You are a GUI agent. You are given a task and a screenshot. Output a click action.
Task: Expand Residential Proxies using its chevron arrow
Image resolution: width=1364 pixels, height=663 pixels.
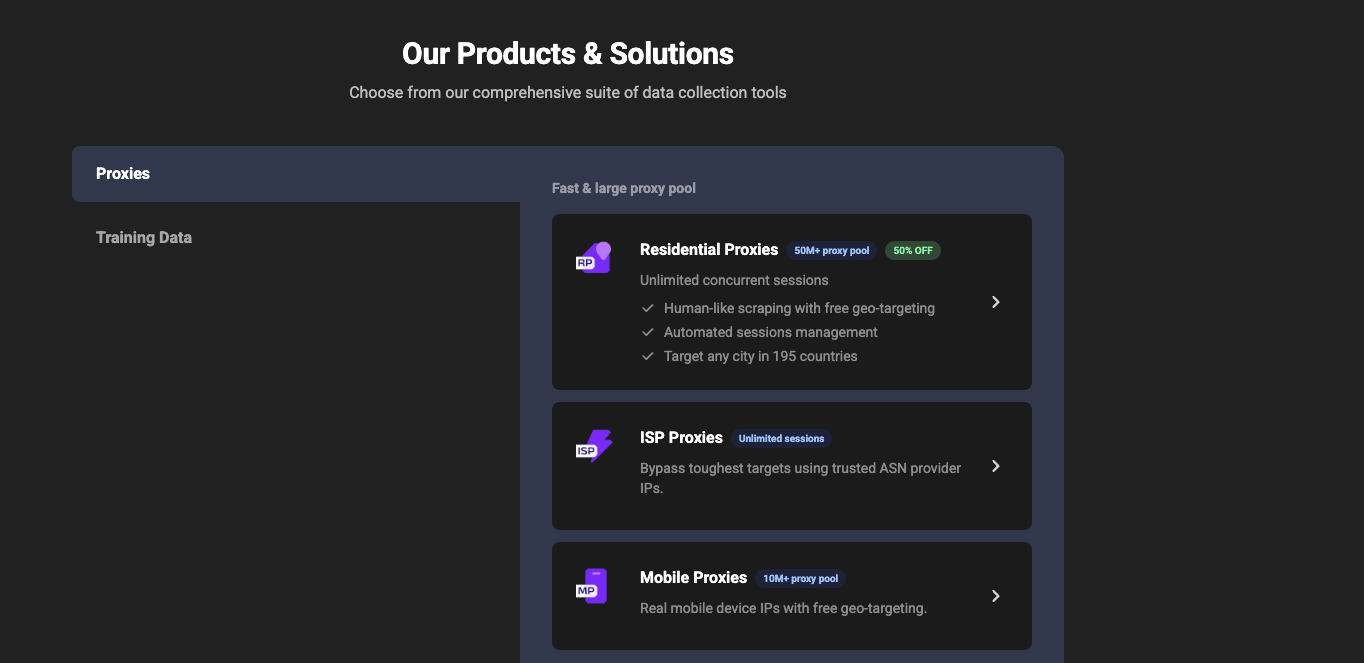(995, 302)
